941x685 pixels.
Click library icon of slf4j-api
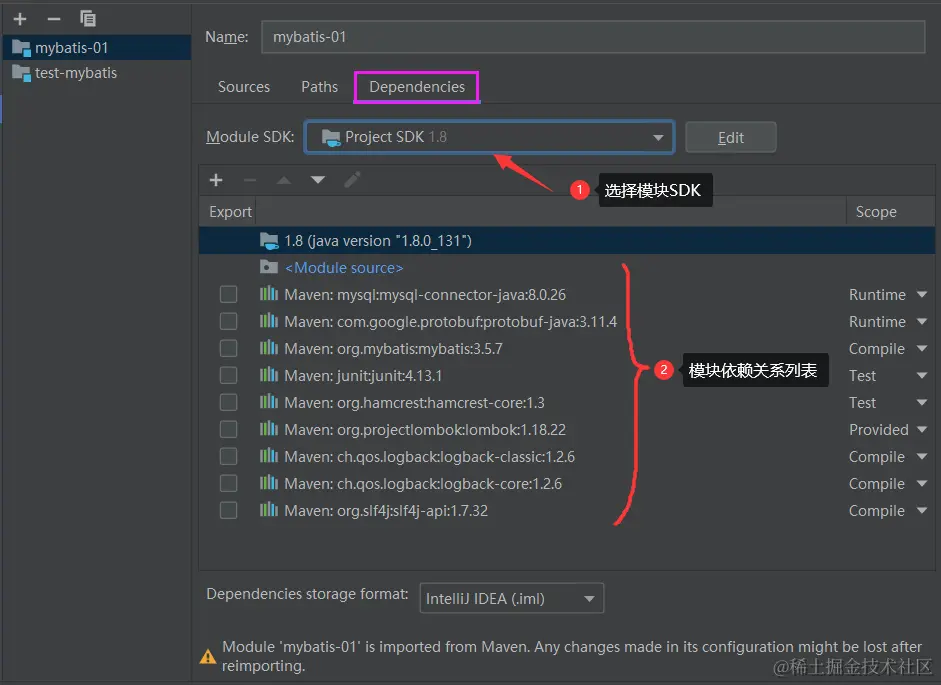(x=269, y=510)
